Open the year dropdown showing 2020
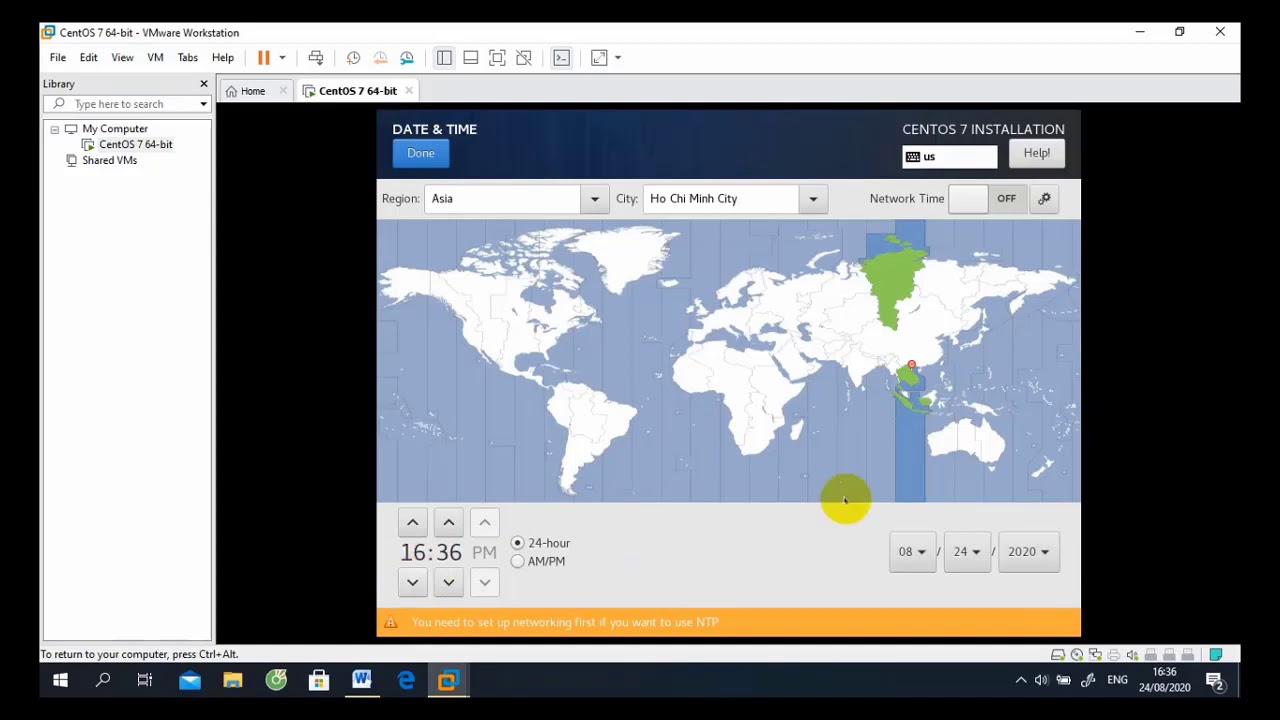The width and height of the screenshot is (1280, 720). pos(1029,552)
